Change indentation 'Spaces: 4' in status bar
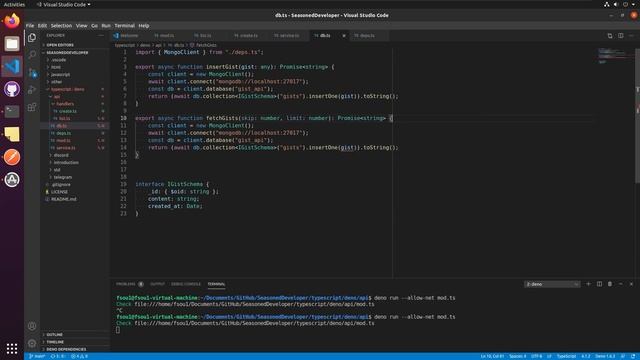This screenshot has height=360, width=640. [518, 356]
